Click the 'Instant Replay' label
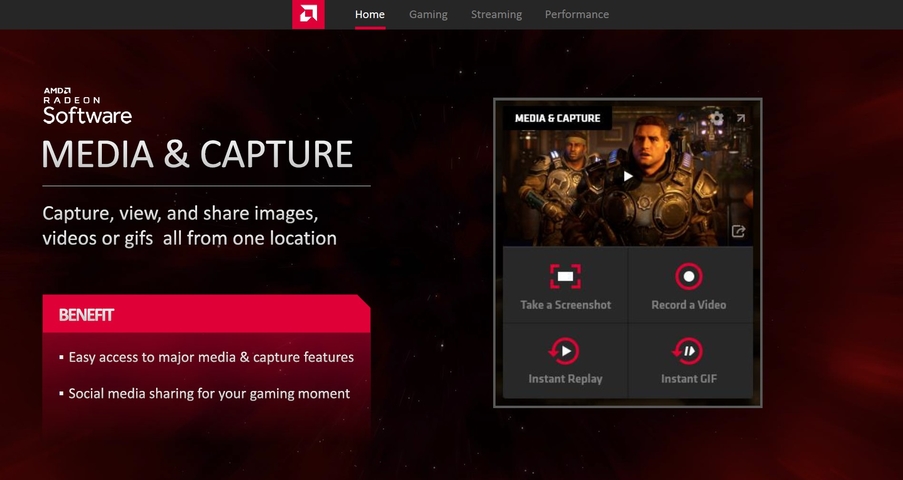 [x=566, y=379]
